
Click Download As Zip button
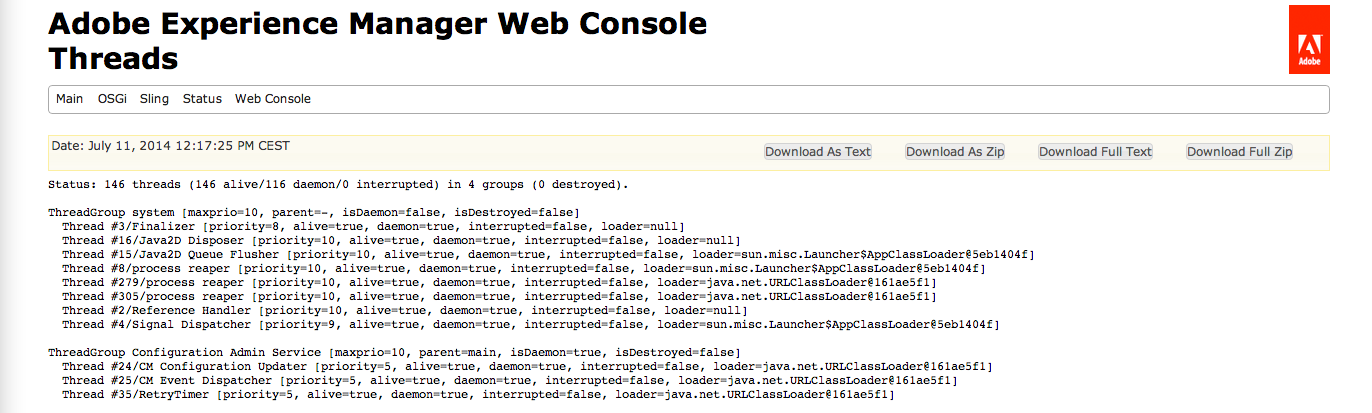(955, 152)
